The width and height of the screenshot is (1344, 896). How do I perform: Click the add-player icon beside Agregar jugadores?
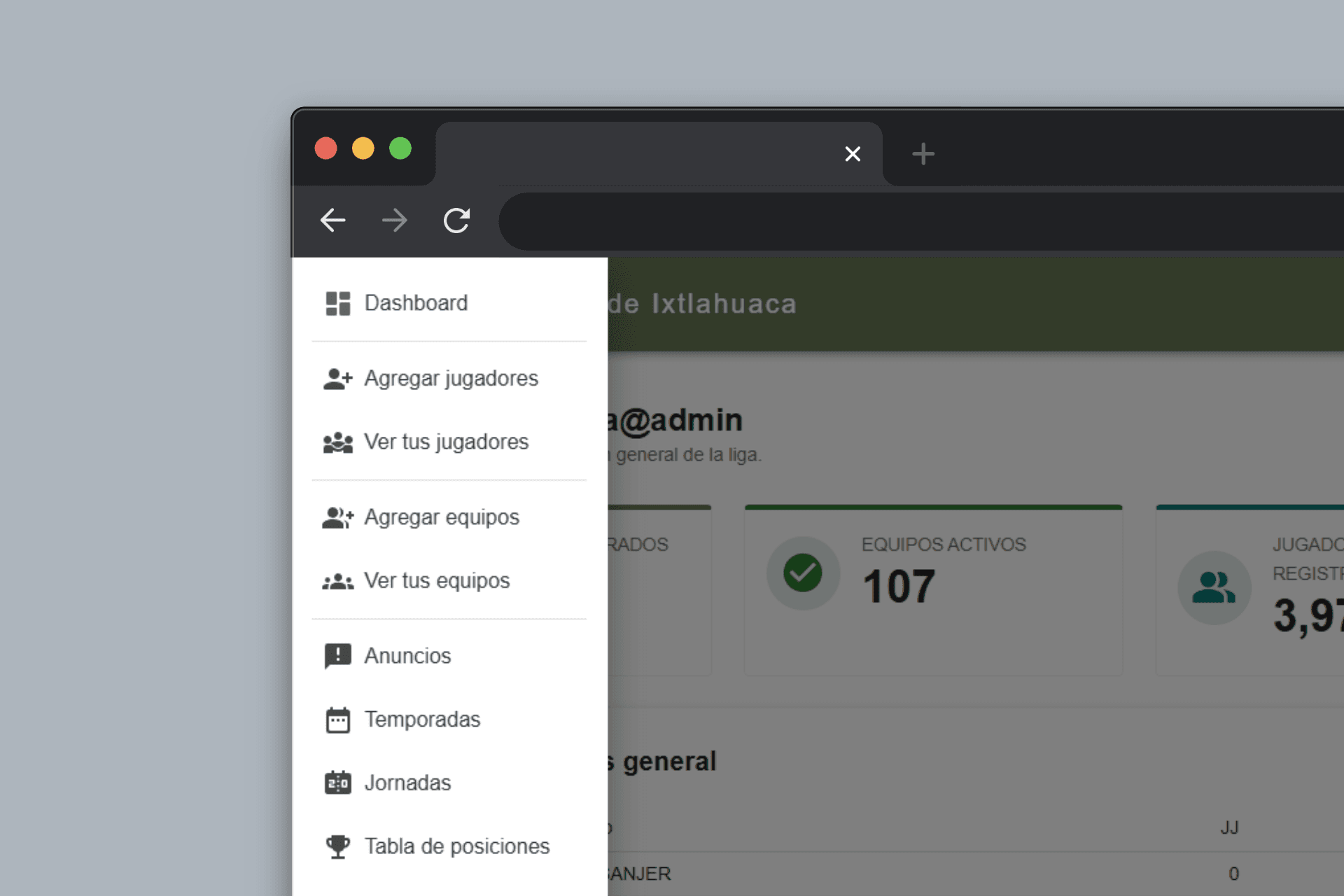(x=338, y=379)
